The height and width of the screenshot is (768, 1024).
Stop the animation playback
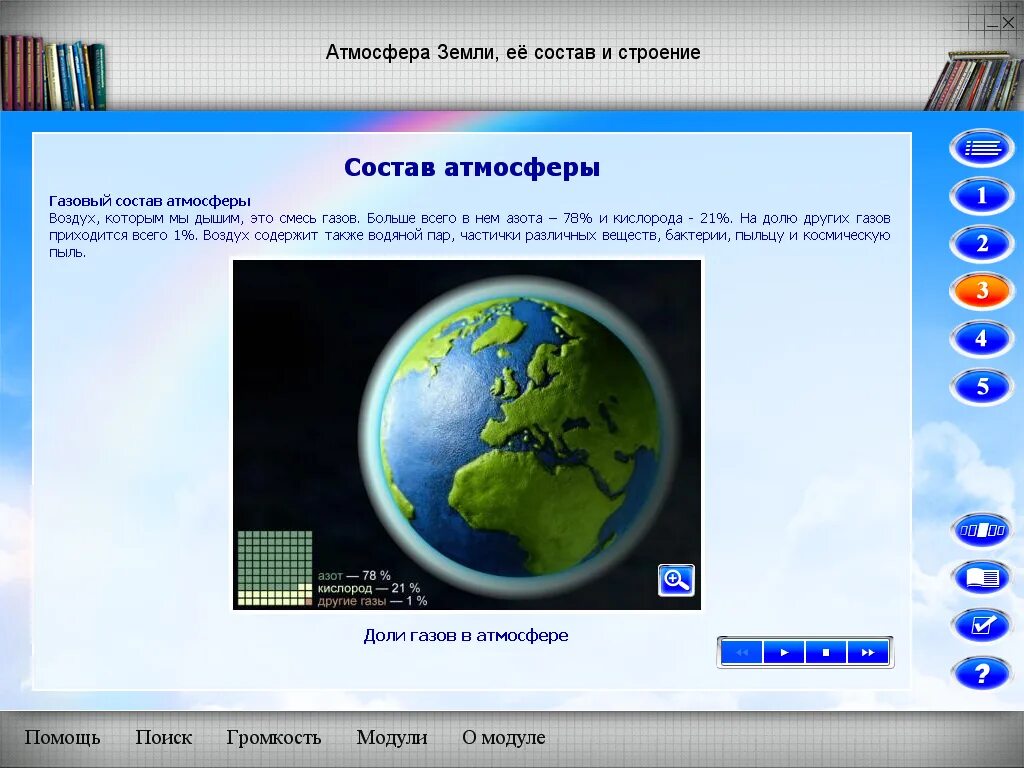pyautogui.click(x=826, y=652)
